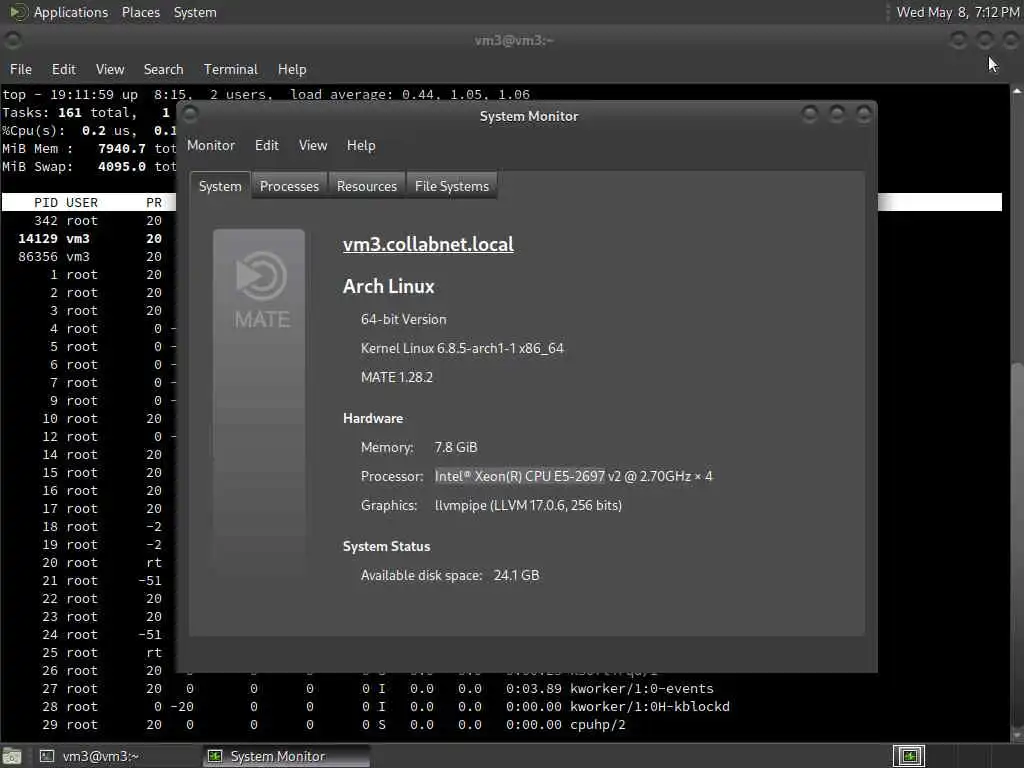Switch to the Processes tab

(289, 186)
